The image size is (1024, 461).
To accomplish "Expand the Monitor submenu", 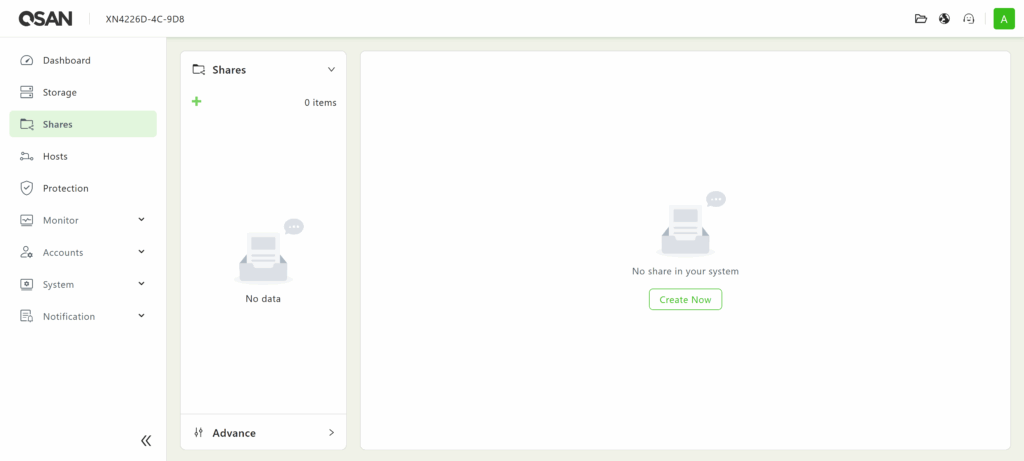I will [x=141, y=220].
